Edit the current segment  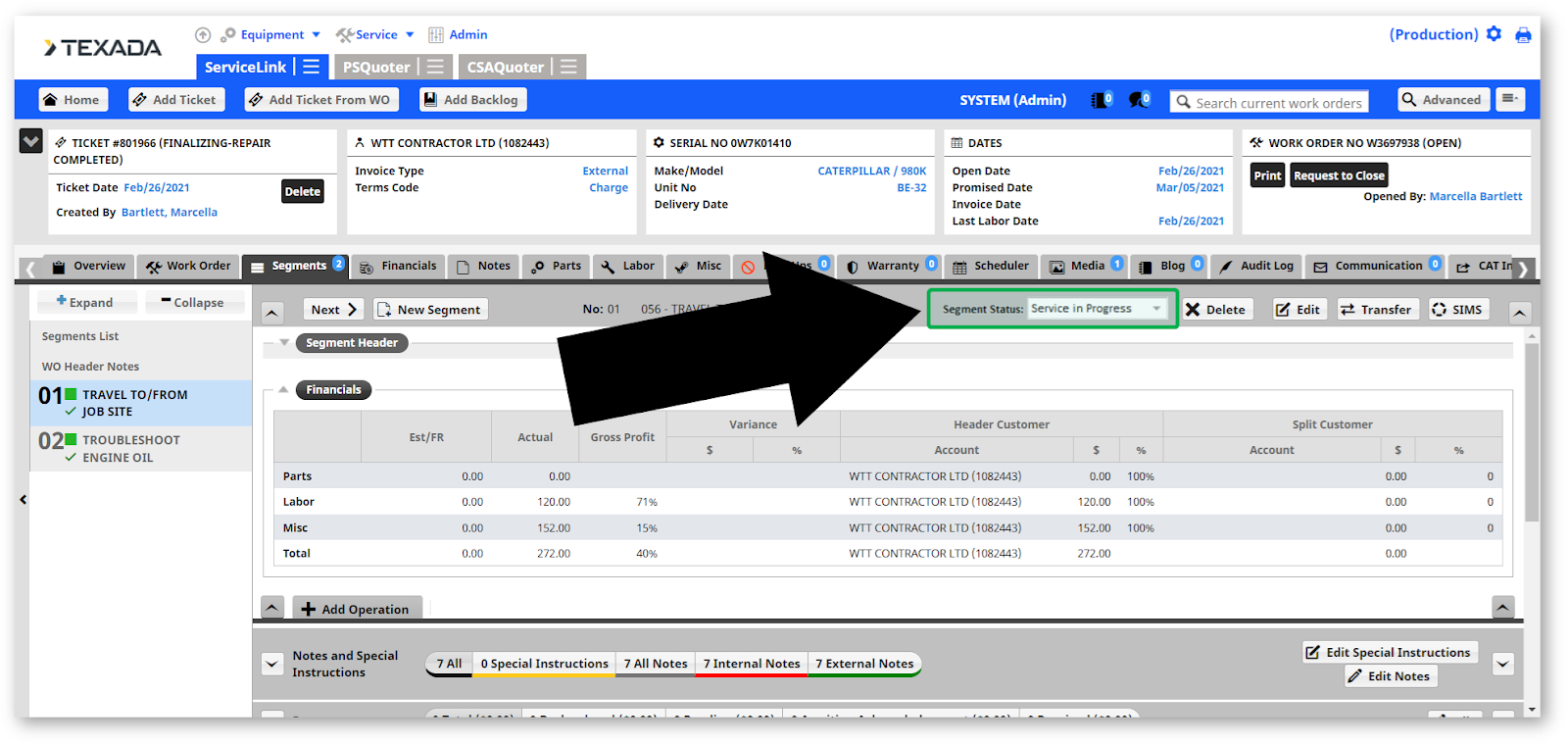(x=1298, y=310)
